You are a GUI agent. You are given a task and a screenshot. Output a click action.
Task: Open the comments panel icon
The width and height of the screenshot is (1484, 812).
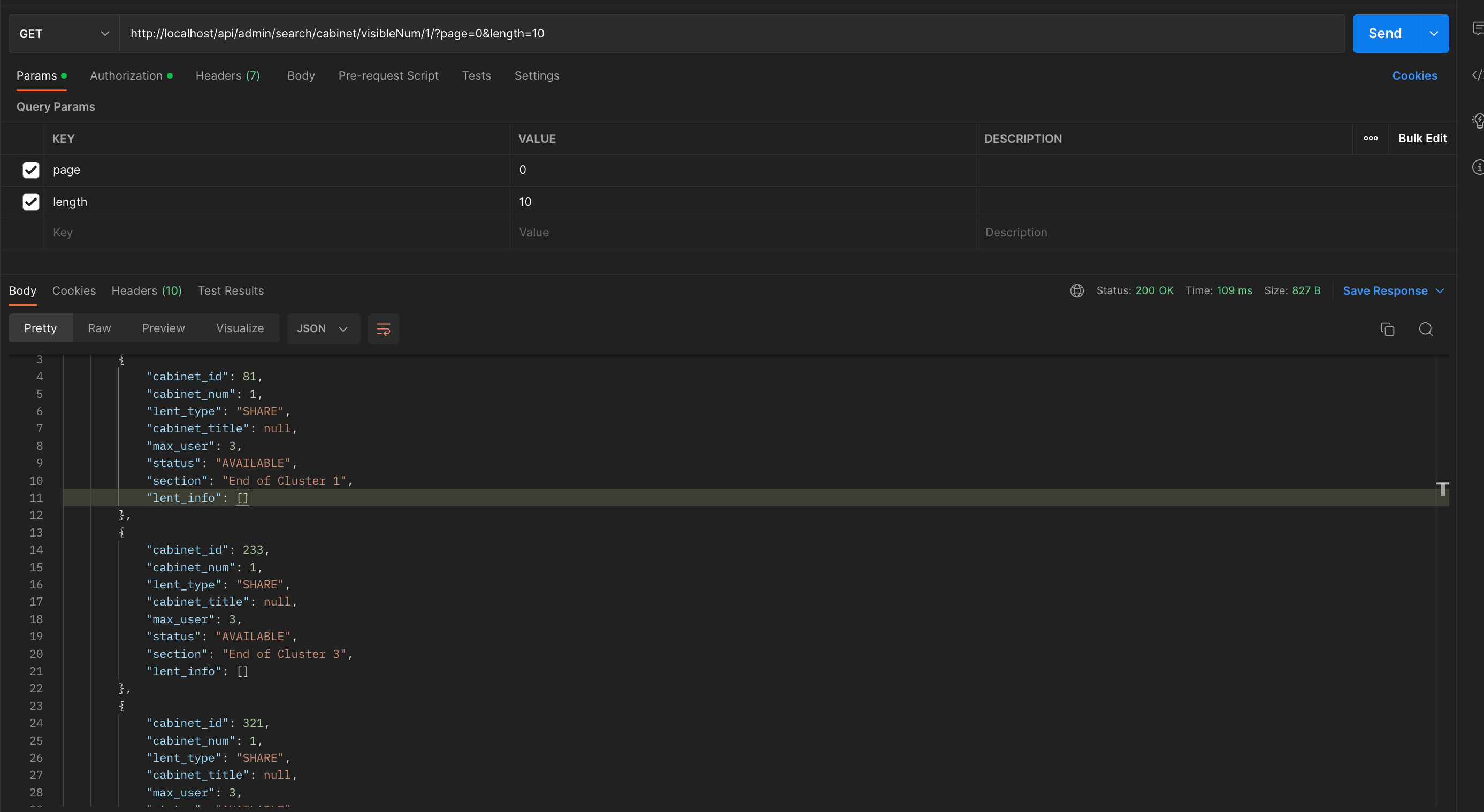[x=1478, y=27]
